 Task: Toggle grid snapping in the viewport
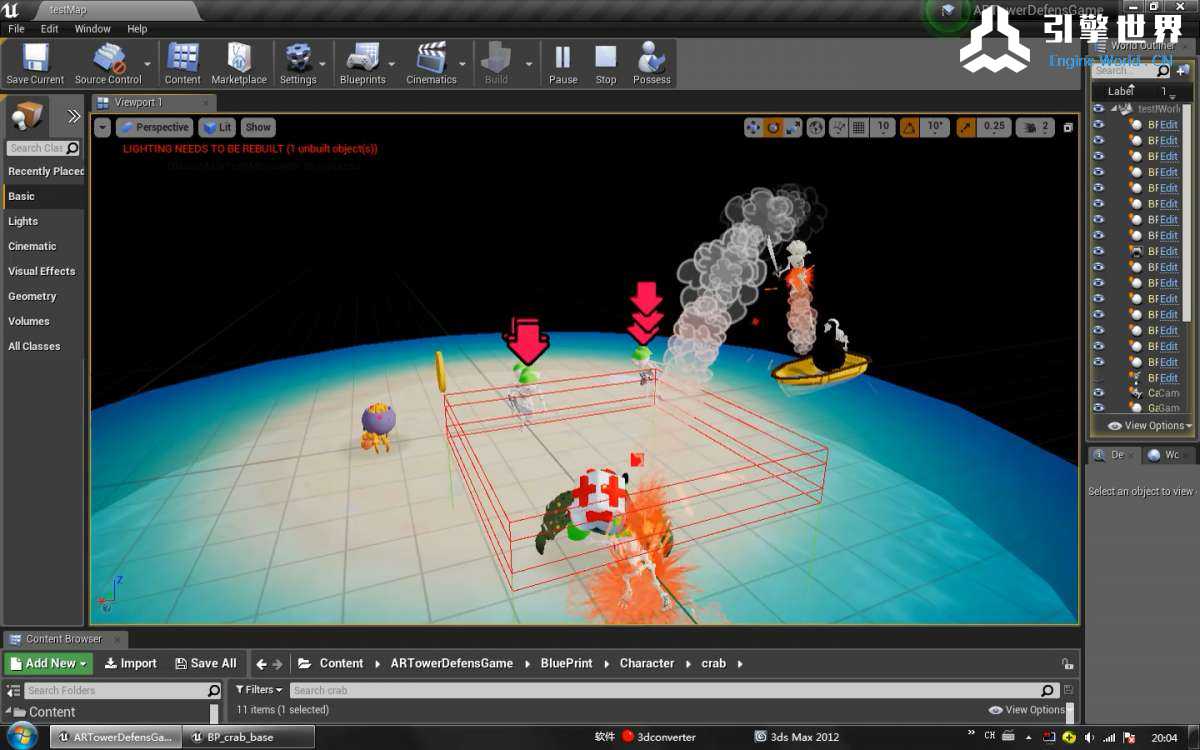[858, 127]
